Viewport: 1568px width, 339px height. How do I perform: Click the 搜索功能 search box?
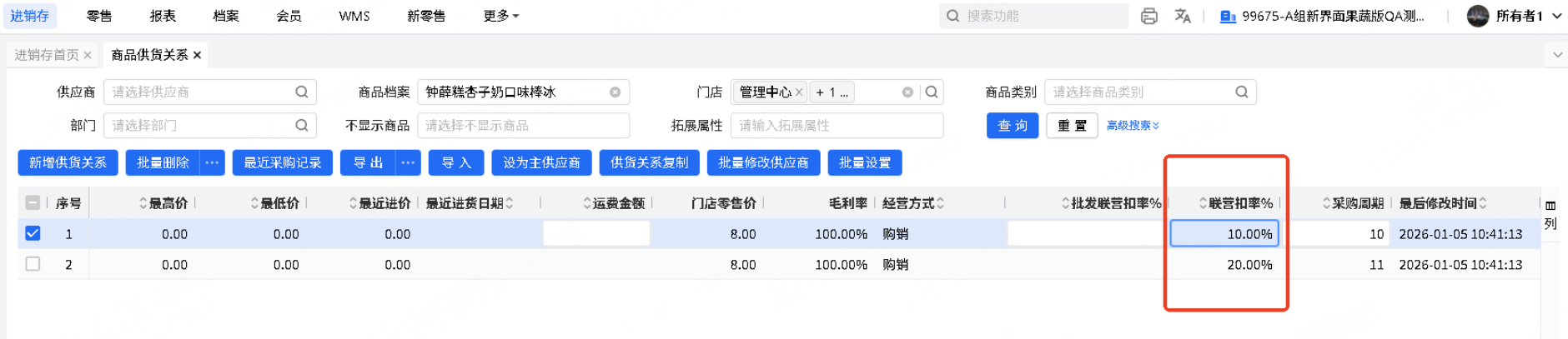coord(1043,16)
